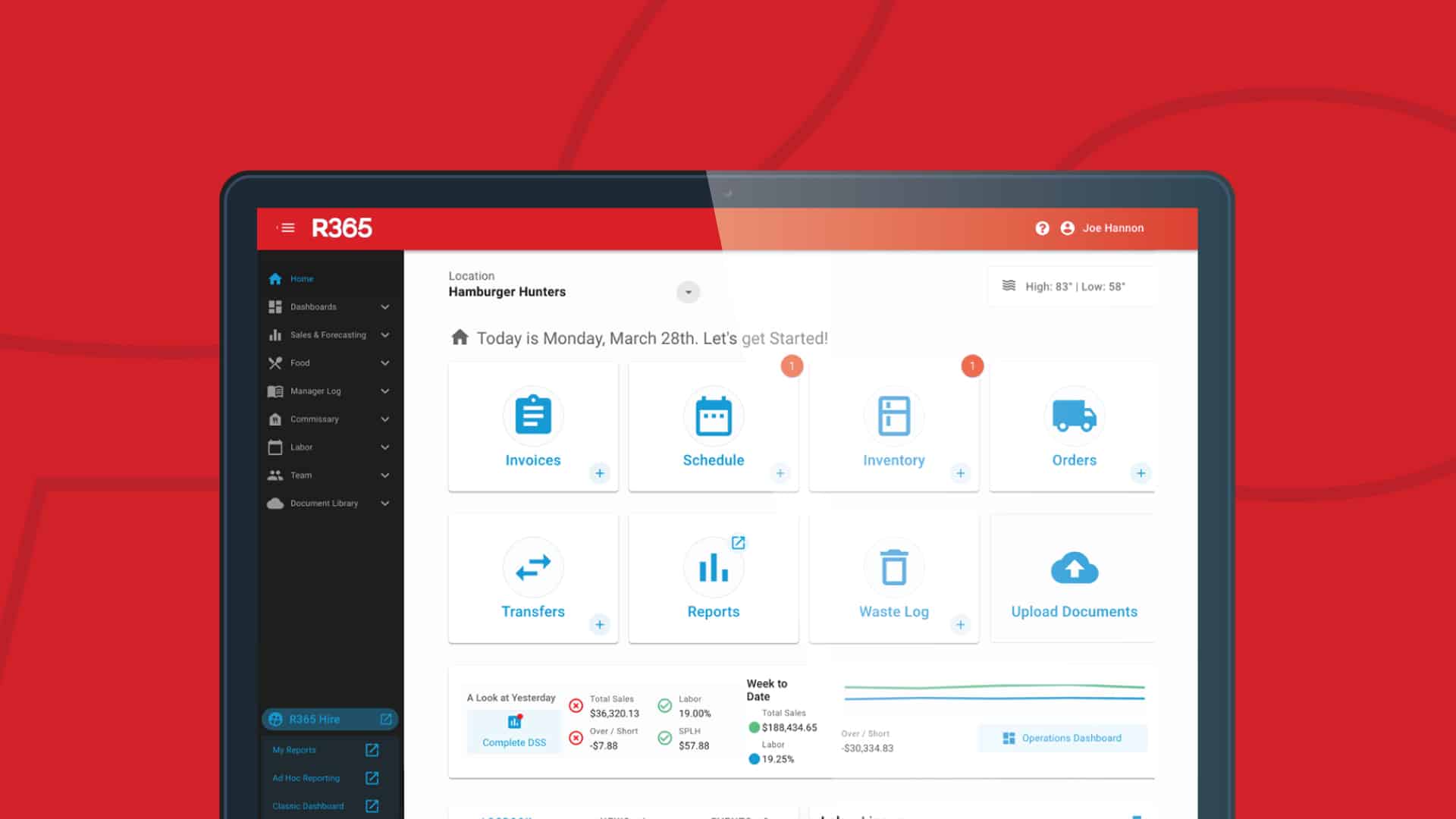Expand the Dashboards menu chevron
Viewport: 1456px width, 819px height.
point(385,307)
